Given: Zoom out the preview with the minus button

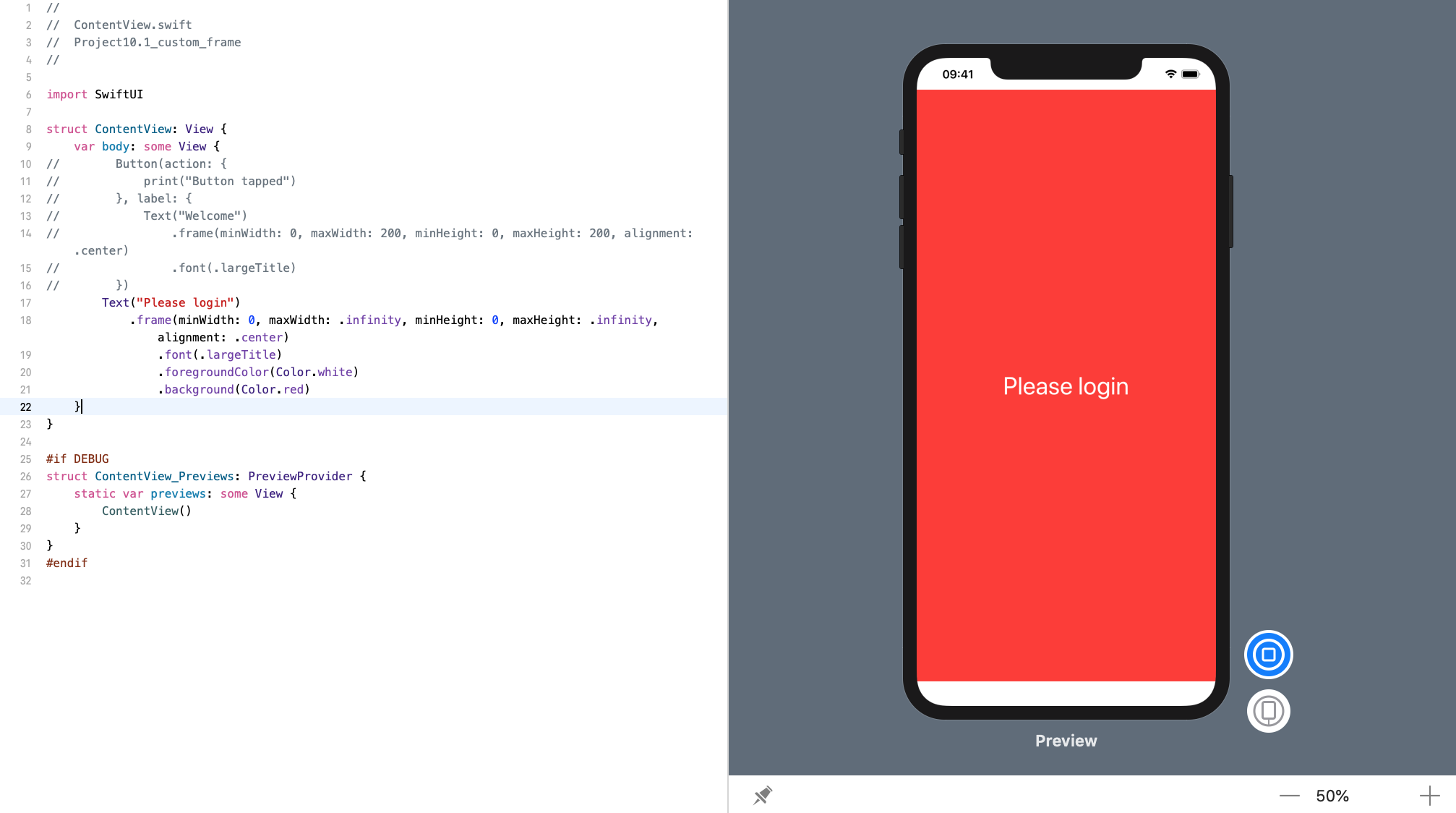Looking at the screenshot, I should point(1289,796).
